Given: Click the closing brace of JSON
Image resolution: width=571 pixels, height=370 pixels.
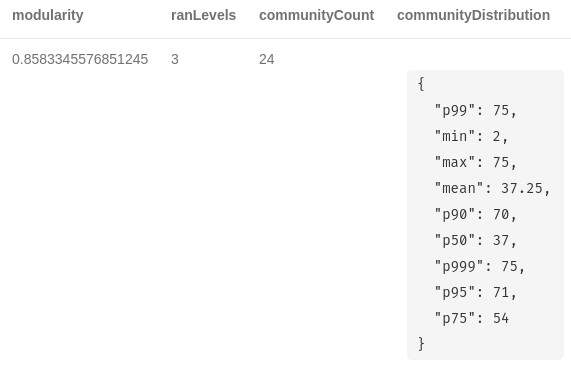Looking at the screenshot, I should click(421, 344).
